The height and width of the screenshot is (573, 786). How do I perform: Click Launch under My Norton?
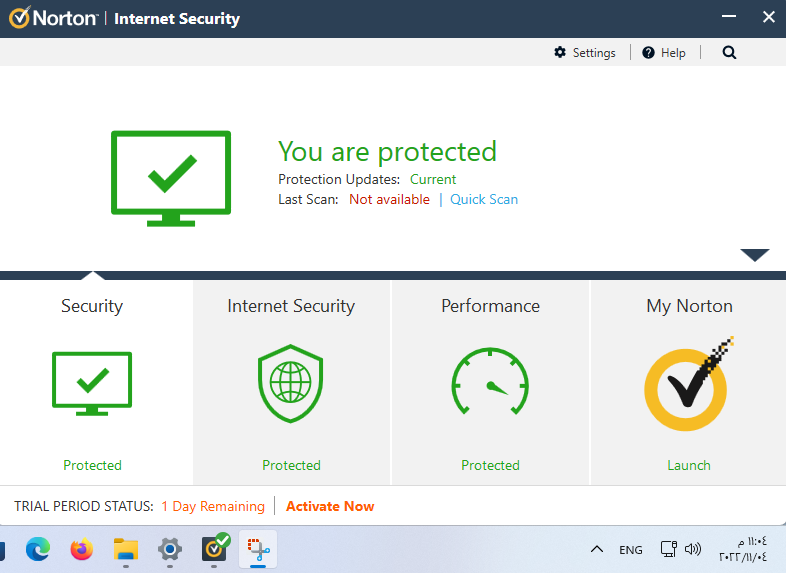pos(689,465)
